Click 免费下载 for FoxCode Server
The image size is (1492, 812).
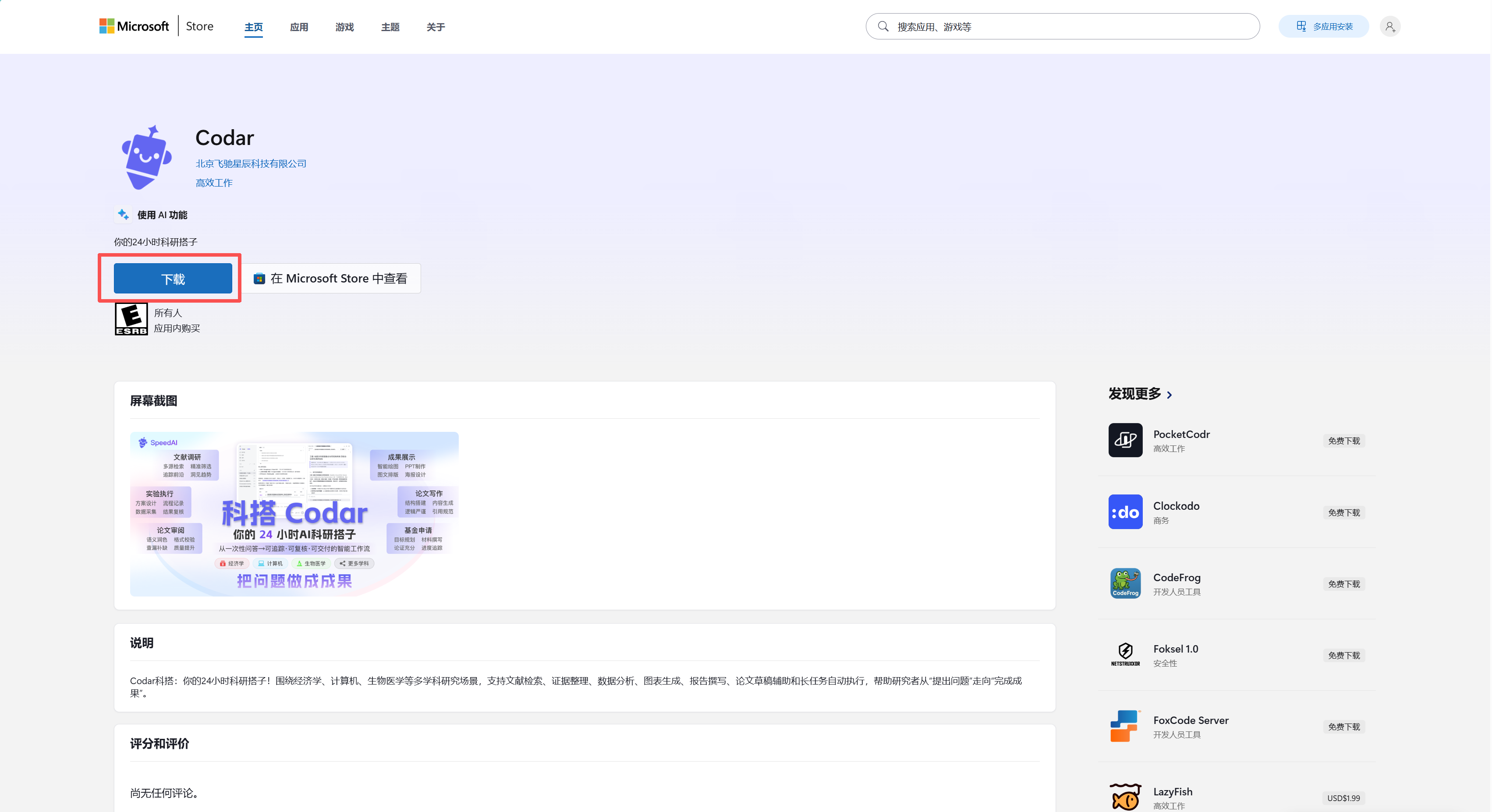[x=1344, y=727]
